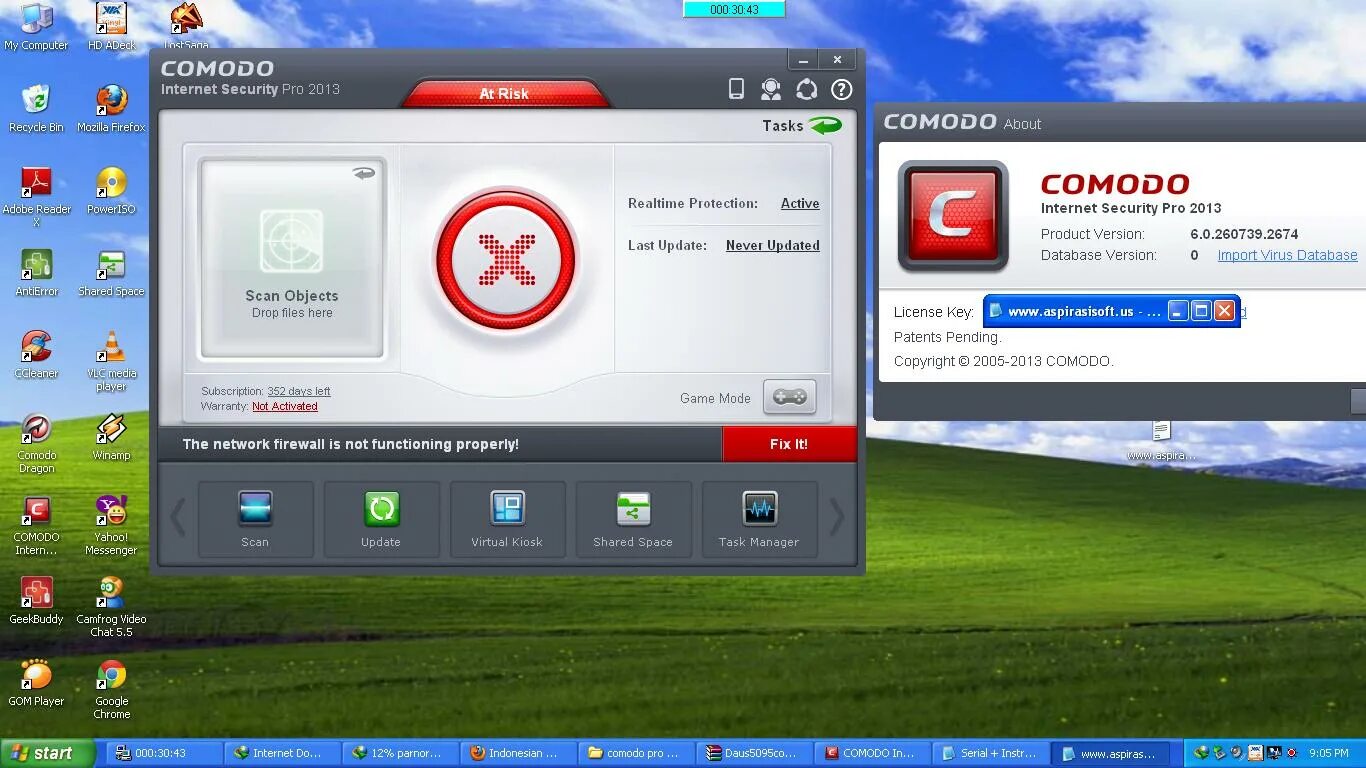Launch PowerISO desktop shortcut
The width and height of the screenshot is (1366, 768).
pos(111,191)
